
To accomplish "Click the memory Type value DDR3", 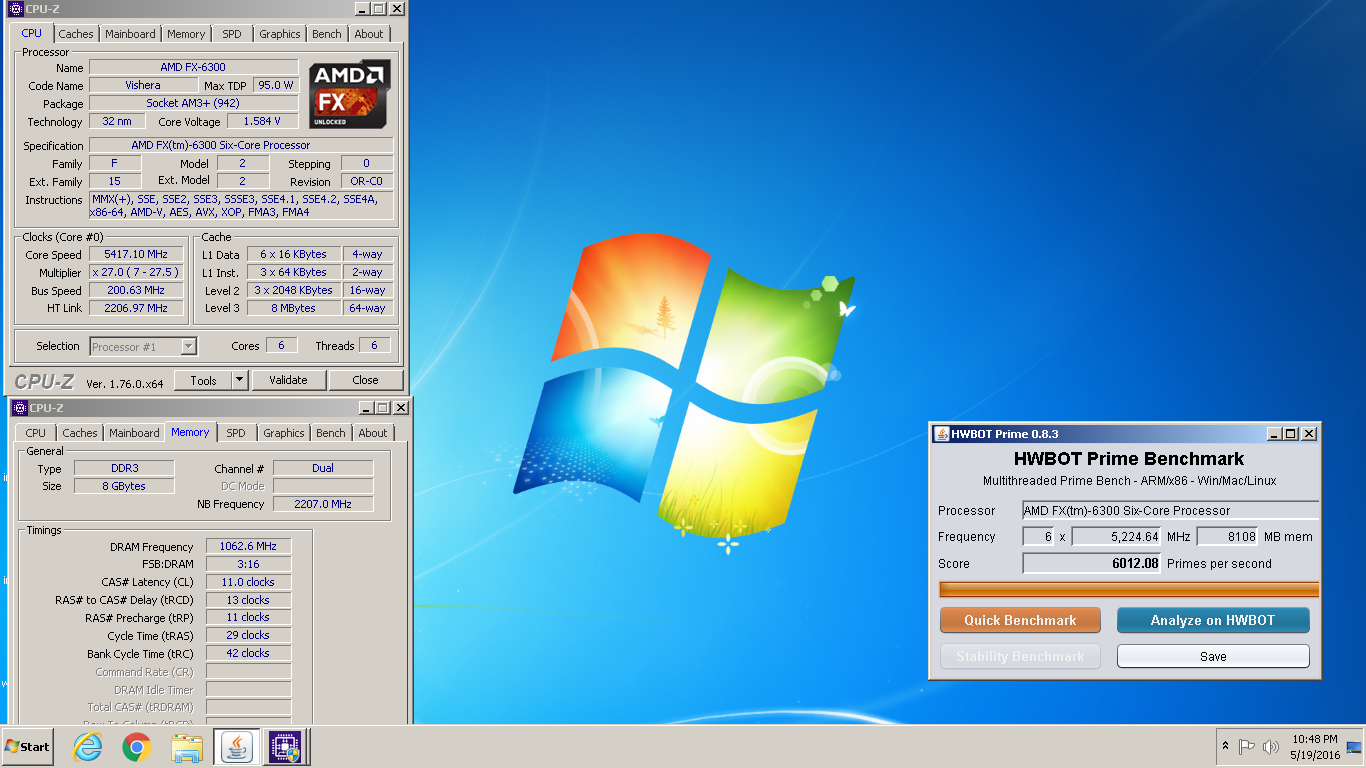I will (x=124, y=469).
